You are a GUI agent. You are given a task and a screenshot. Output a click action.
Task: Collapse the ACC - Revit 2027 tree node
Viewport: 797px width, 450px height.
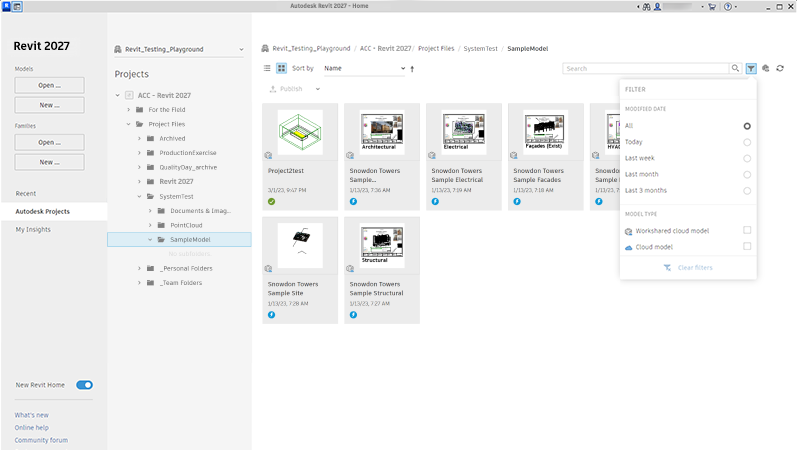click(x=117, y=95)
